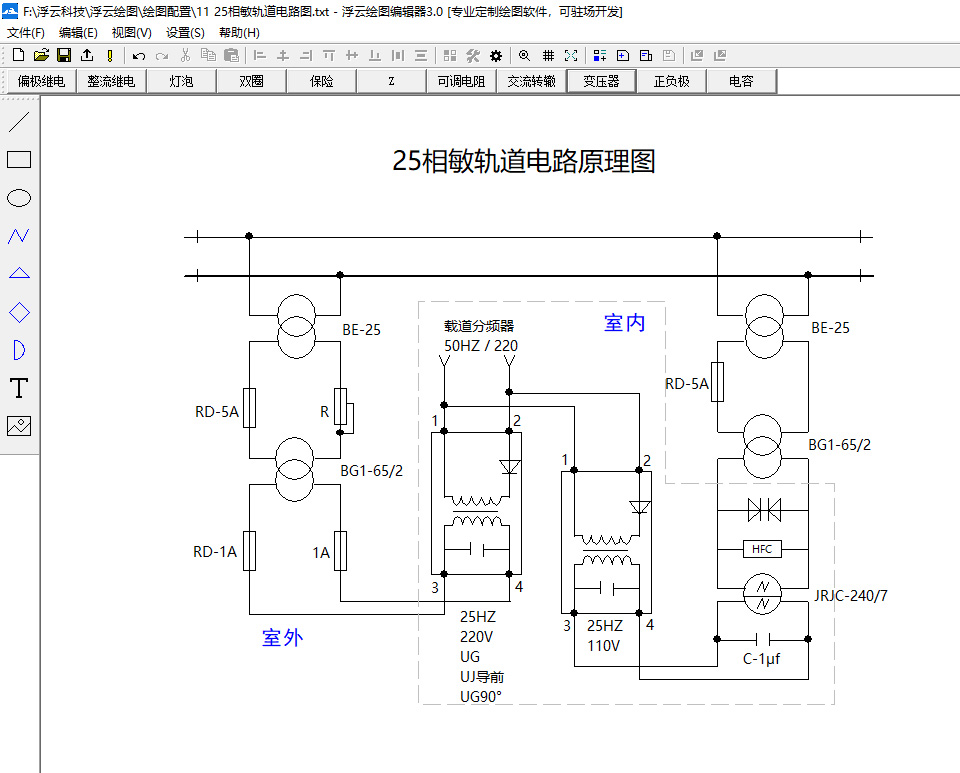This screenshot has width=960, height=773.
Task: Select the triangle drawing tool
Action: [x=19, y=274]
